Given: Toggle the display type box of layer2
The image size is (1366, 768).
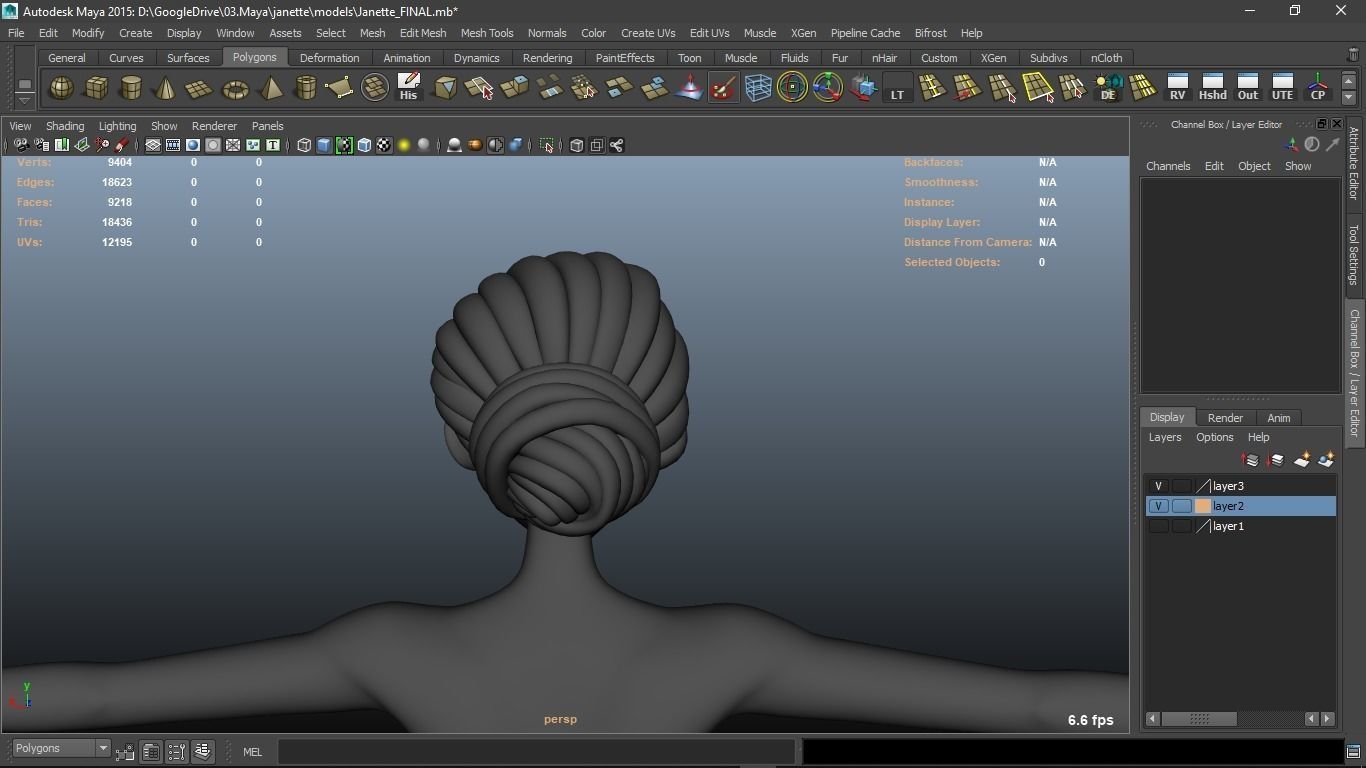Looking at the screenshot, I should (x=1181, y=506).
